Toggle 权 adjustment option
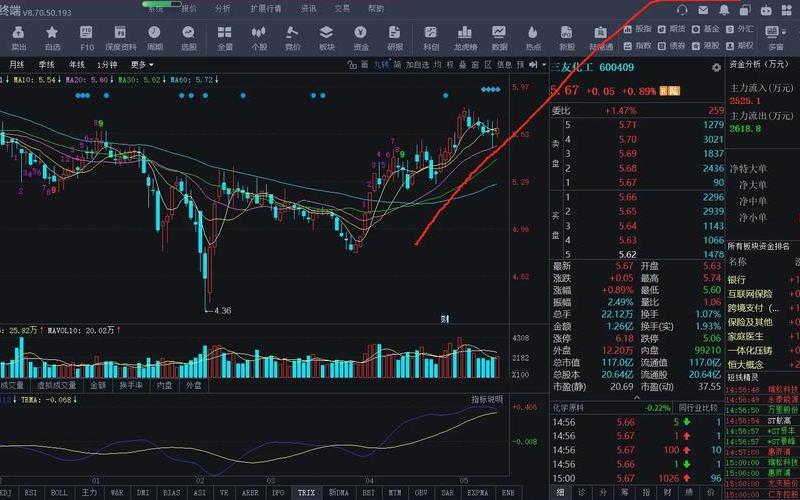 (449, 65)
